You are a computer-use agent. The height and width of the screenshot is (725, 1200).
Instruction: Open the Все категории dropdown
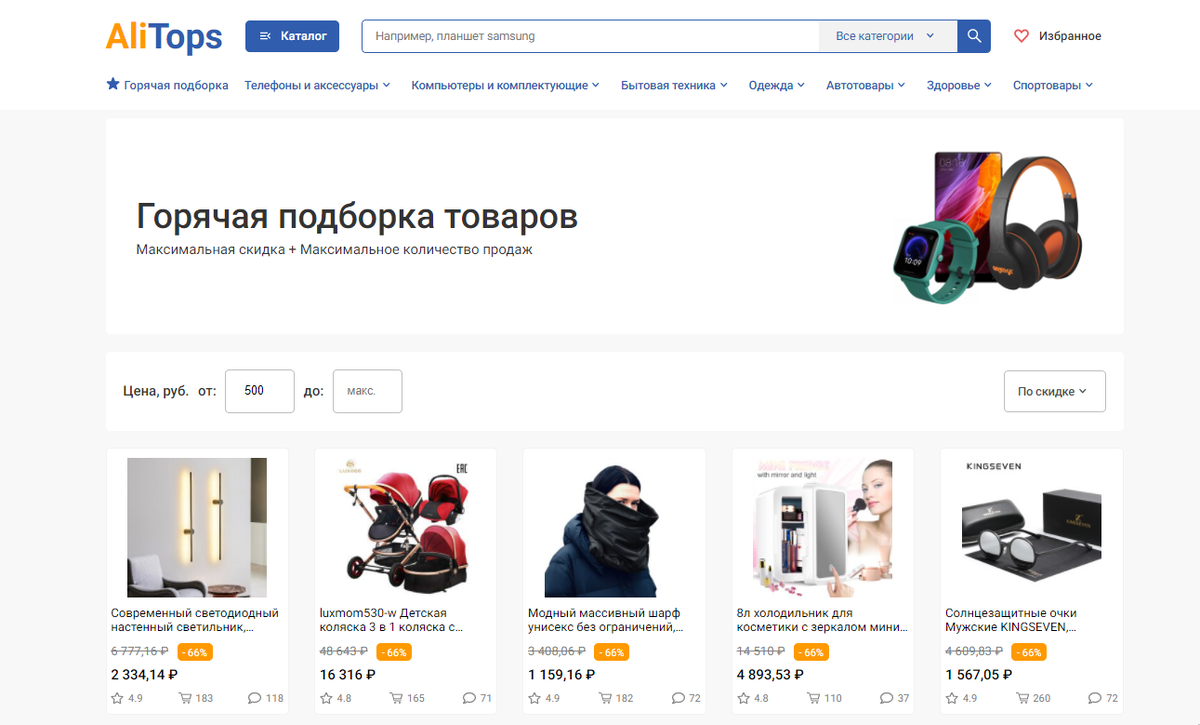tap(887, 36)
